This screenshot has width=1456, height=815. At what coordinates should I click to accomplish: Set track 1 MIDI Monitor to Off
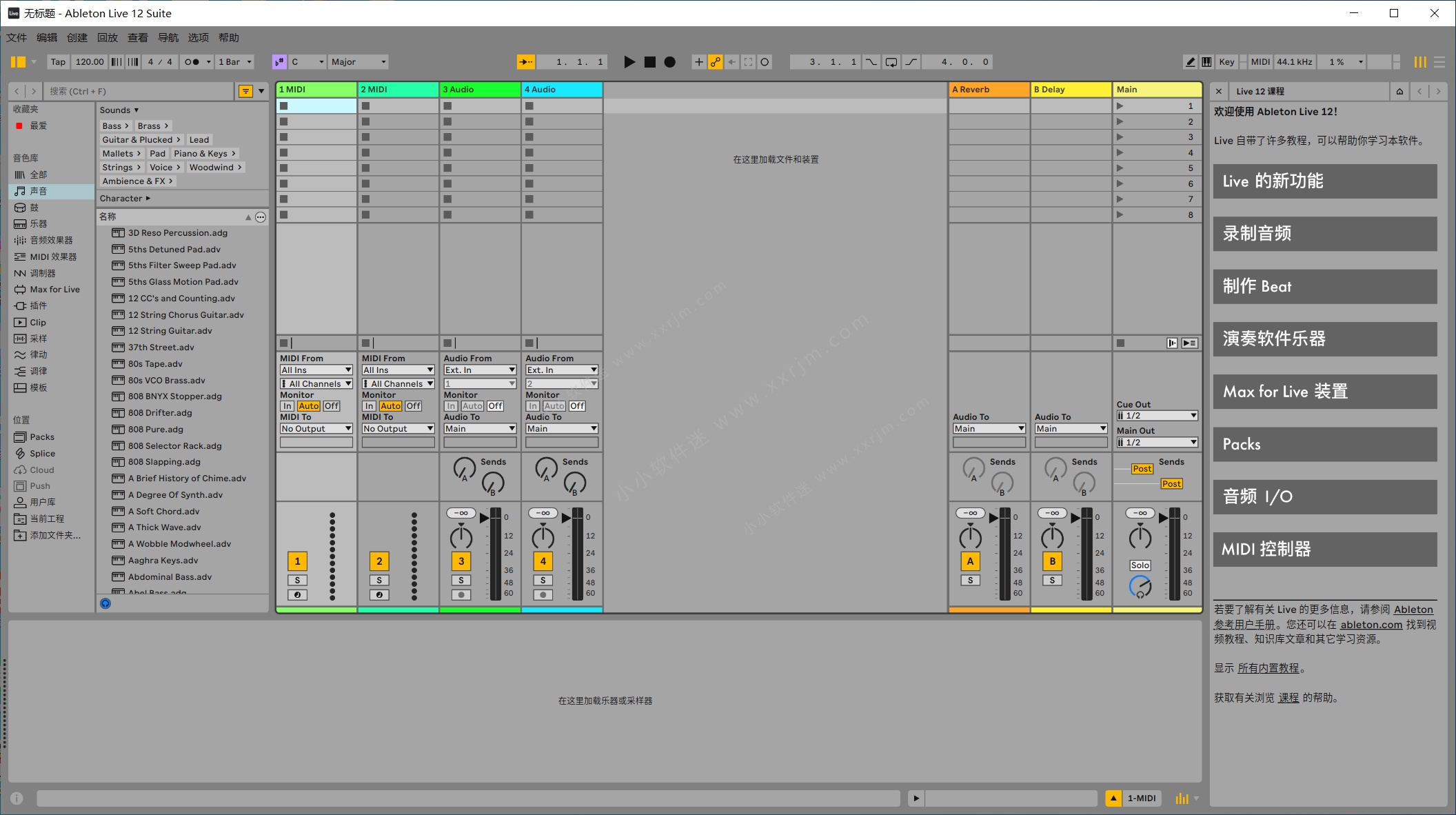click(x=331, y=405)
